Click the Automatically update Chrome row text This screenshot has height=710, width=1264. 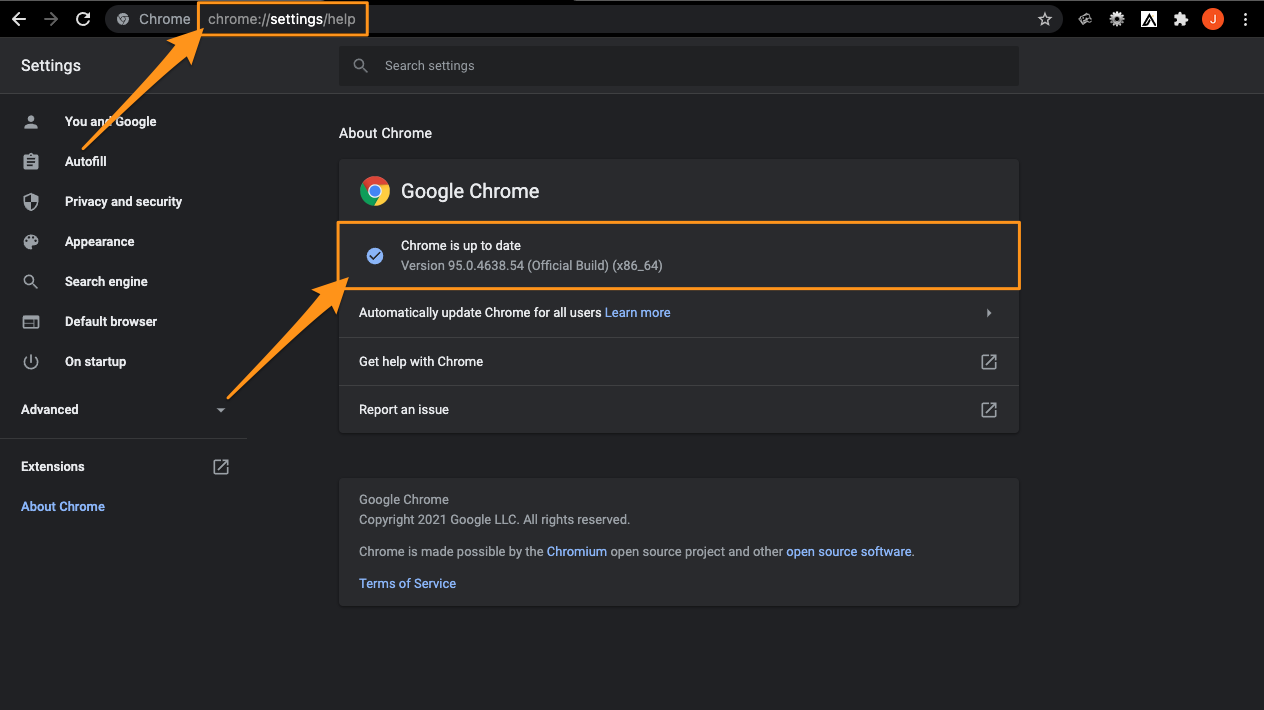tap(480, 312)
